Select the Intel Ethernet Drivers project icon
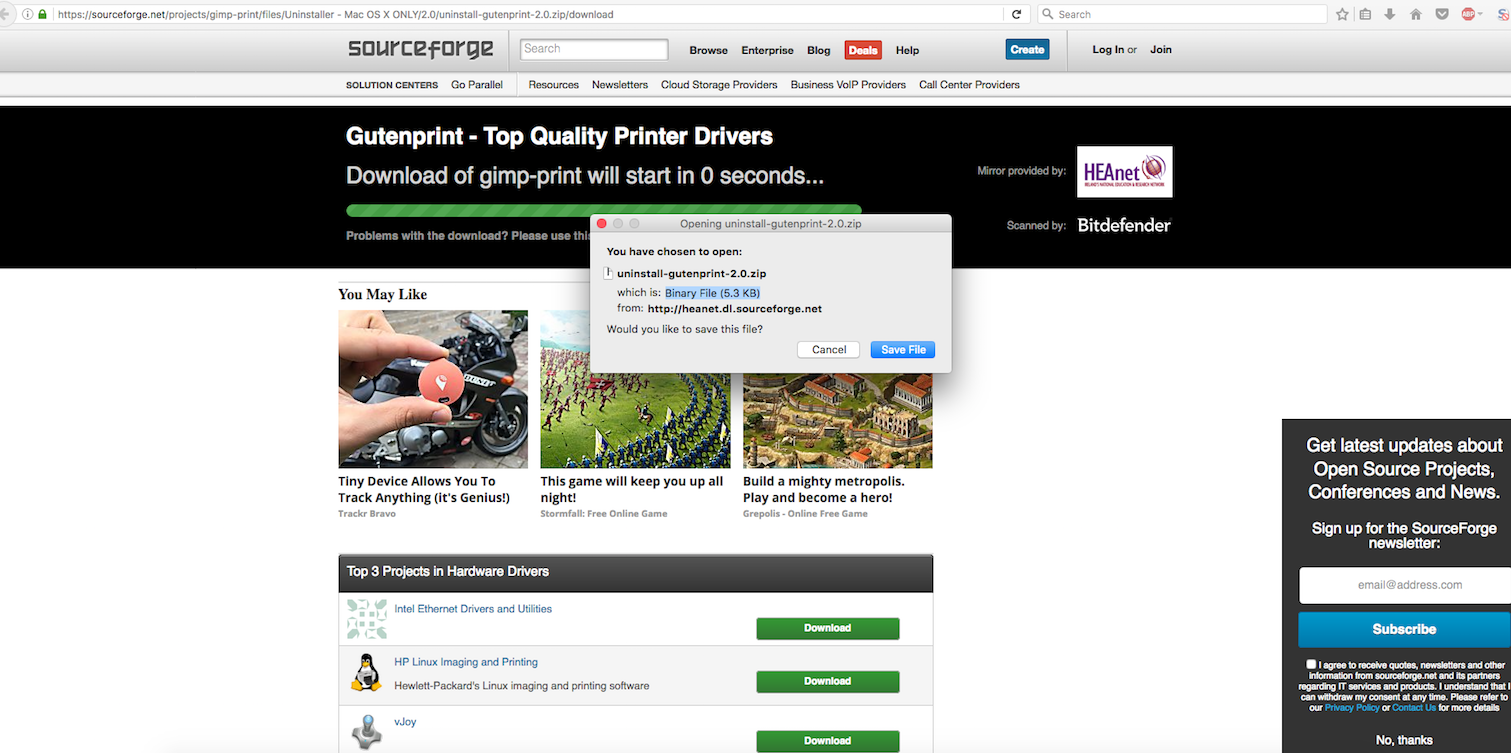 point(367,619)
